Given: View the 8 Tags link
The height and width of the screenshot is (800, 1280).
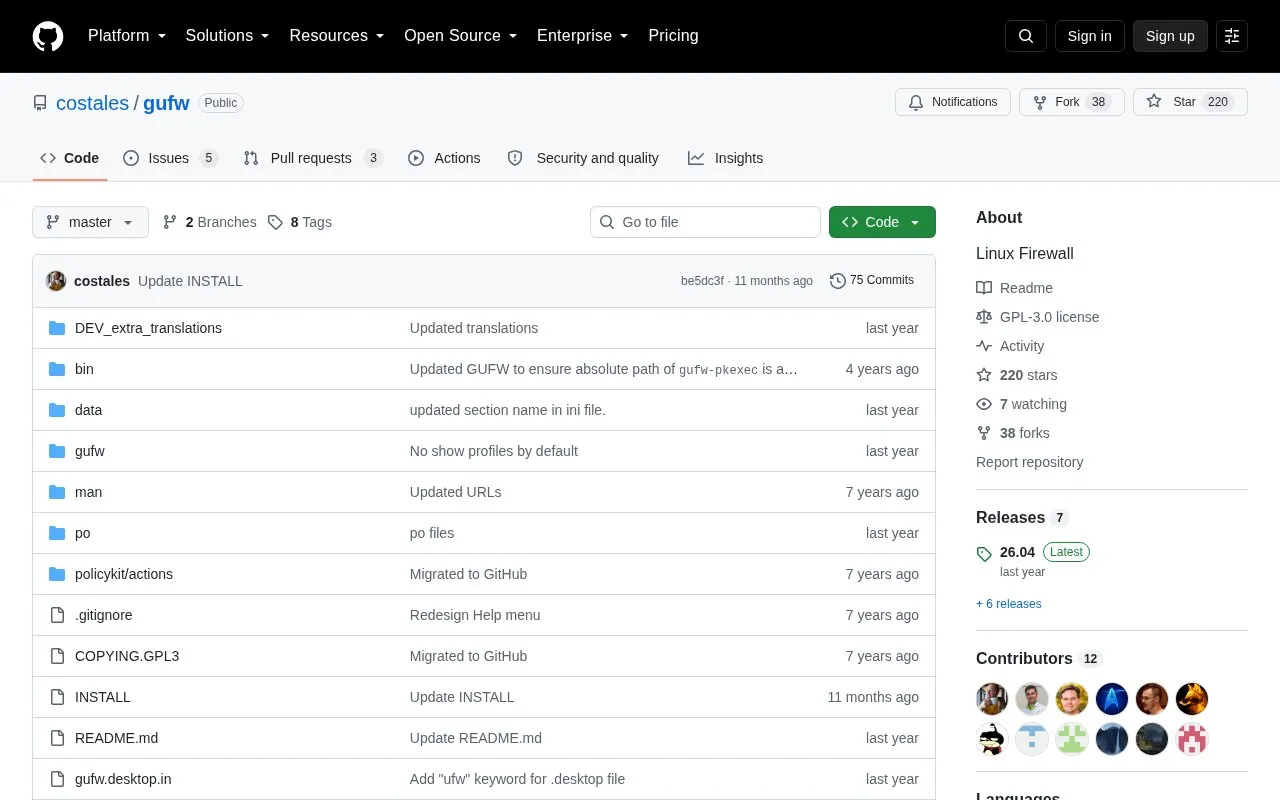Looking at the screenshot, I should click(x=300, y=222).
